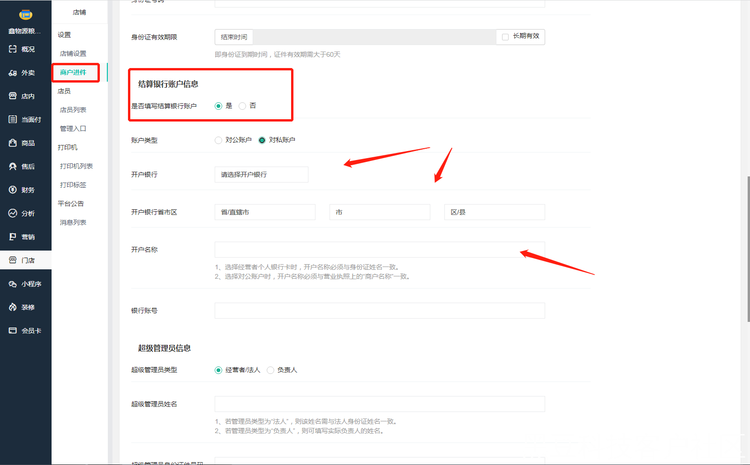
Task: Choose 对公账户 account type
Action: tap(219, 140)
